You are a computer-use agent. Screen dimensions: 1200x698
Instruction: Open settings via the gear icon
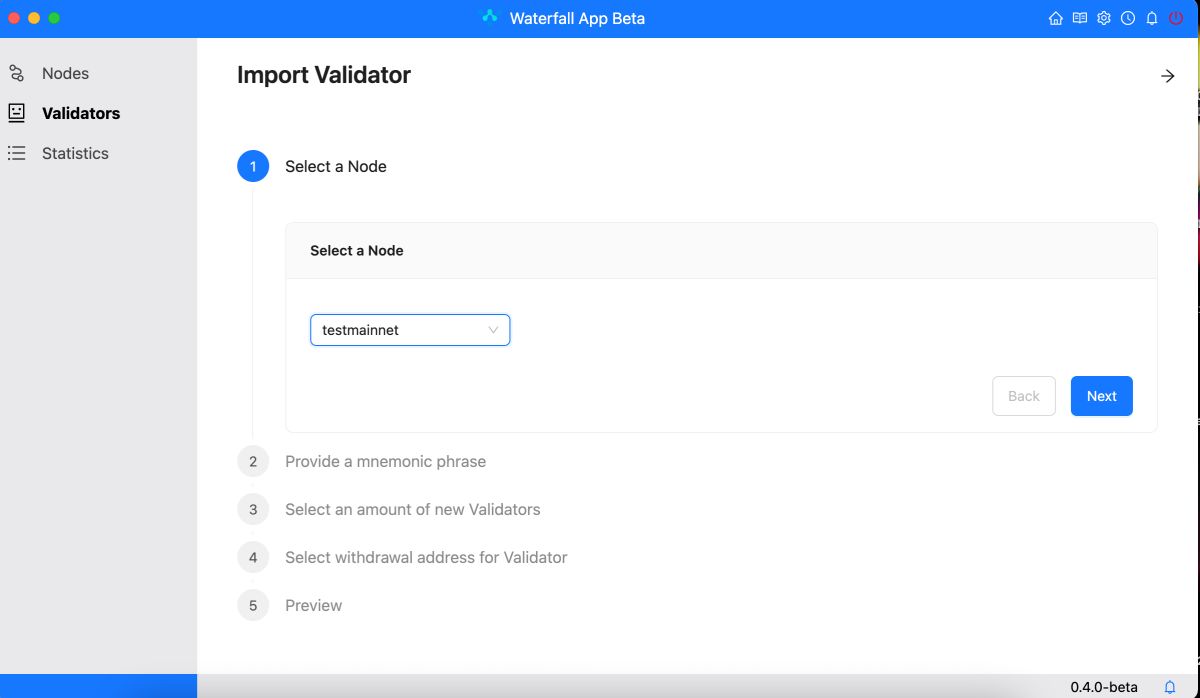pos(1104,18)
